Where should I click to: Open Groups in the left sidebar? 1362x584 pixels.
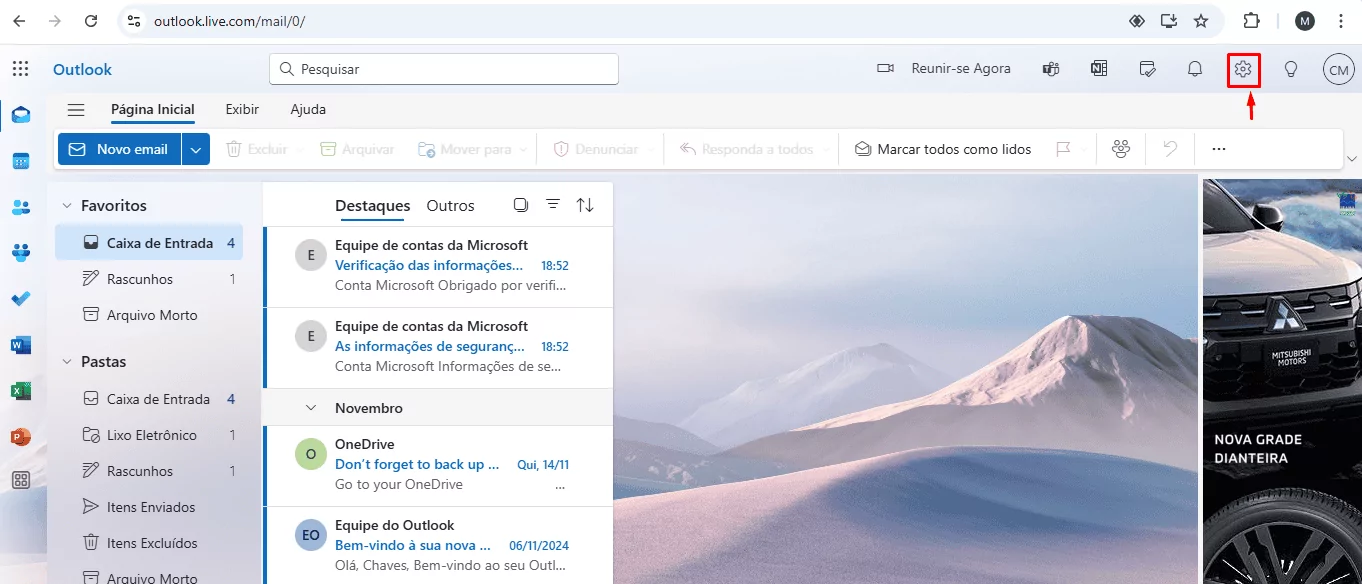(x=21, y=253)
